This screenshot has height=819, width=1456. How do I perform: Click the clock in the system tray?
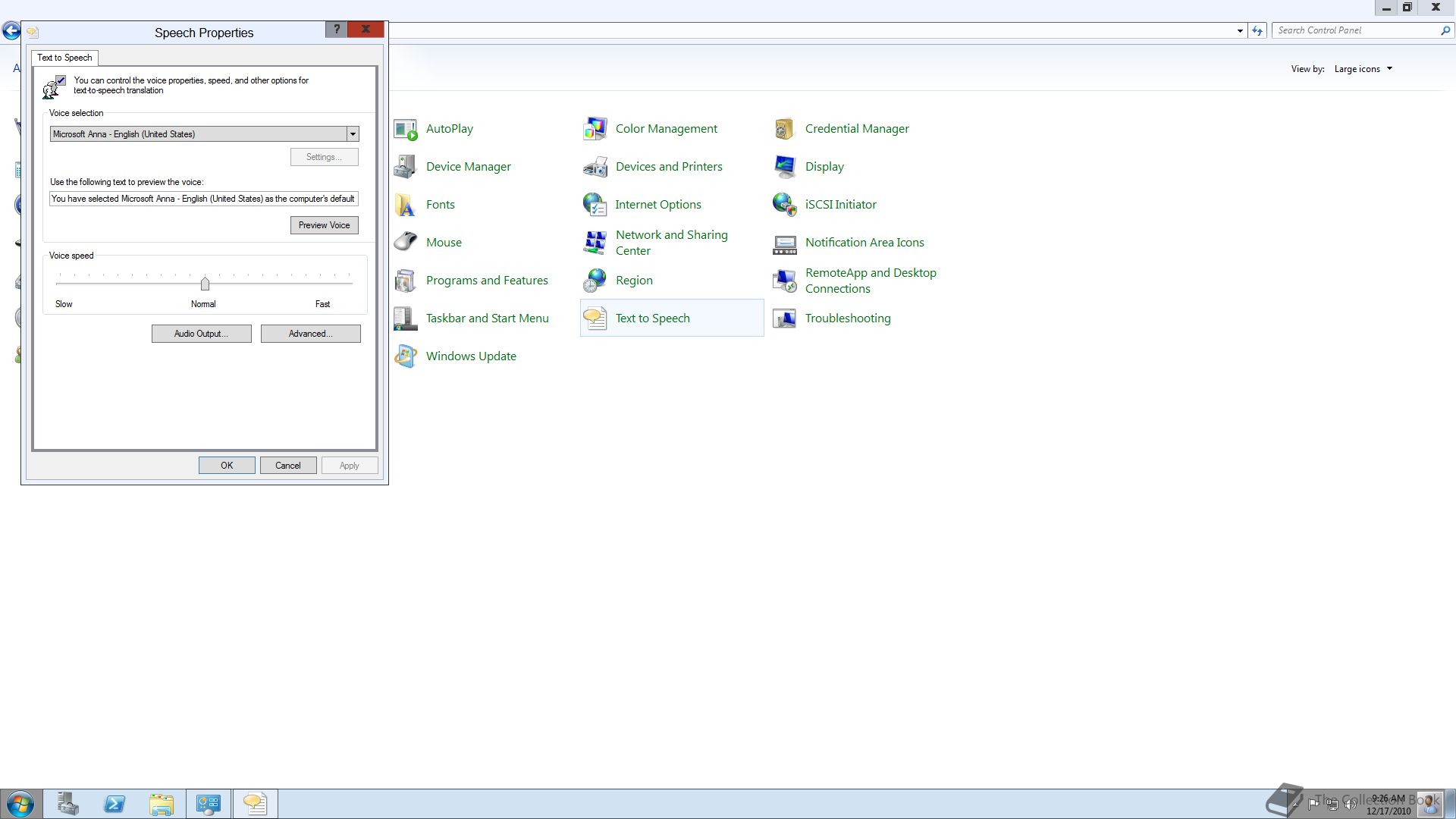[1389, 805]
